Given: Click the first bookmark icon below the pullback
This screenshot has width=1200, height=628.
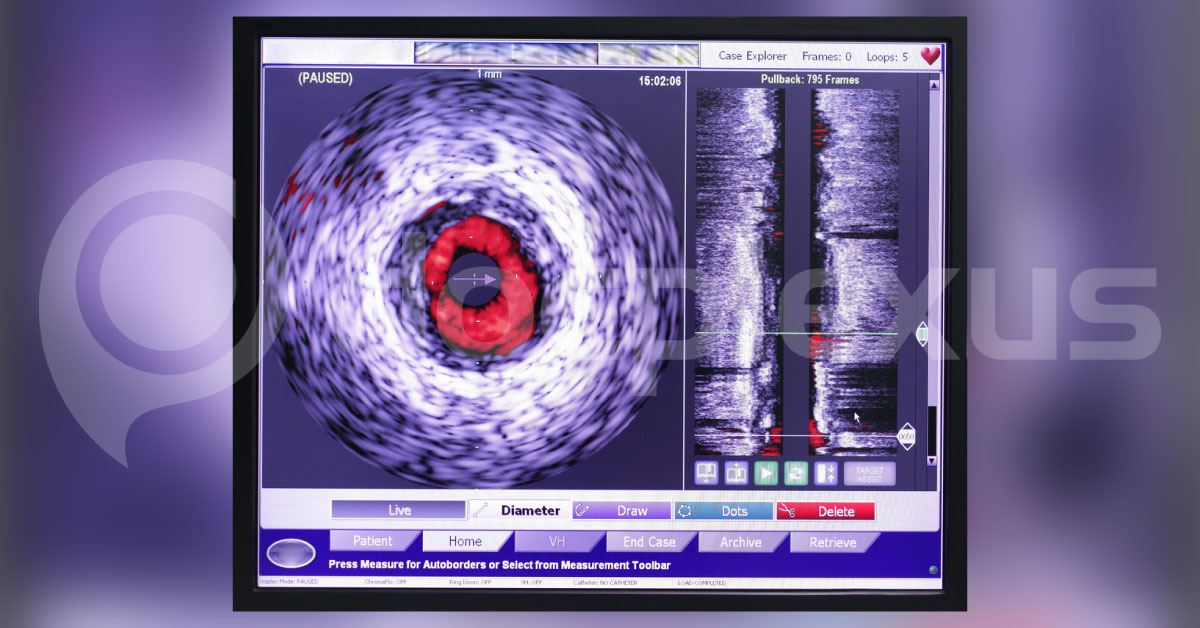Looking at the screenshot, I should coord(707,473).
